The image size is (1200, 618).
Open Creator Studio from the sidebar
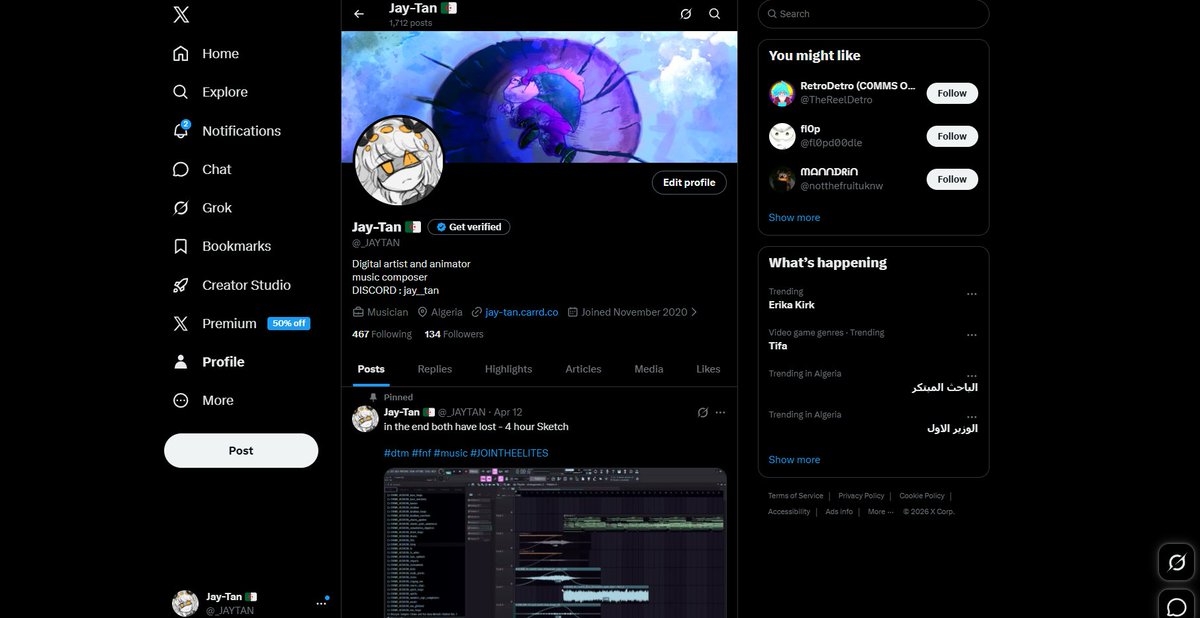[x=232, y=285]
